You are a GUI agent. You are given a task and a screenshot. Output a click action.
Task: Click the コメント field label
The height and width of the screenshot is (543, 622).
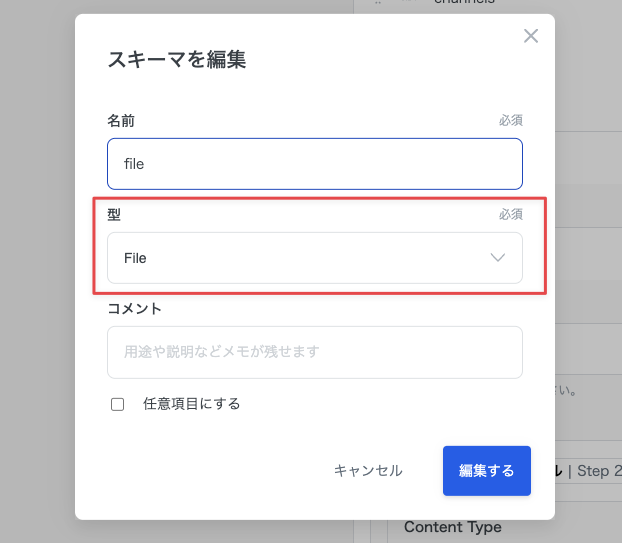[134, 308]
